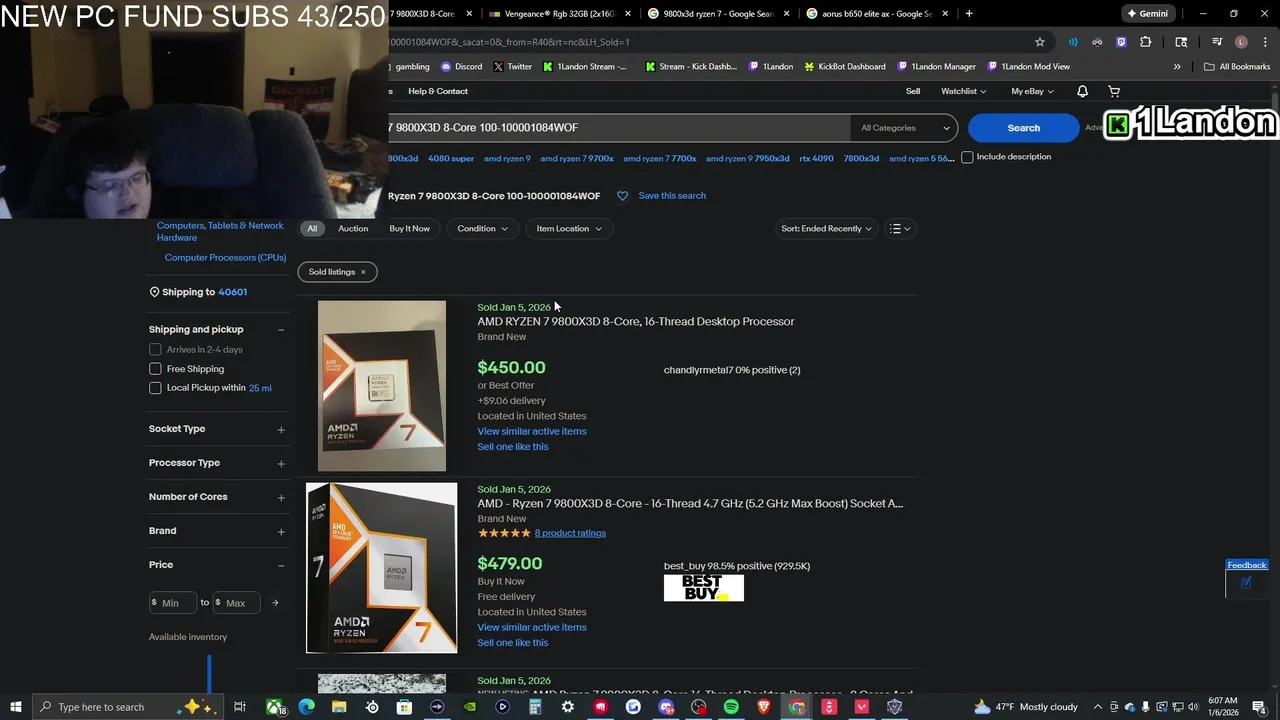The image size is (1280, 720).
Task: Click the Twitch extension icon in toolbar
Action: click(x=1121, y=42)
